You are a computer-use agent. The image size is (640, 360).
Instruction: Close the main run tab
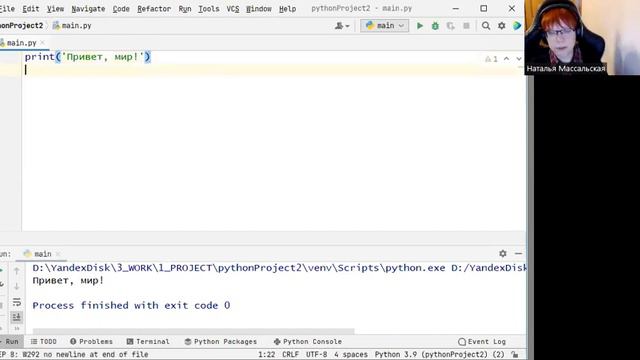click(x=58, y=254)
